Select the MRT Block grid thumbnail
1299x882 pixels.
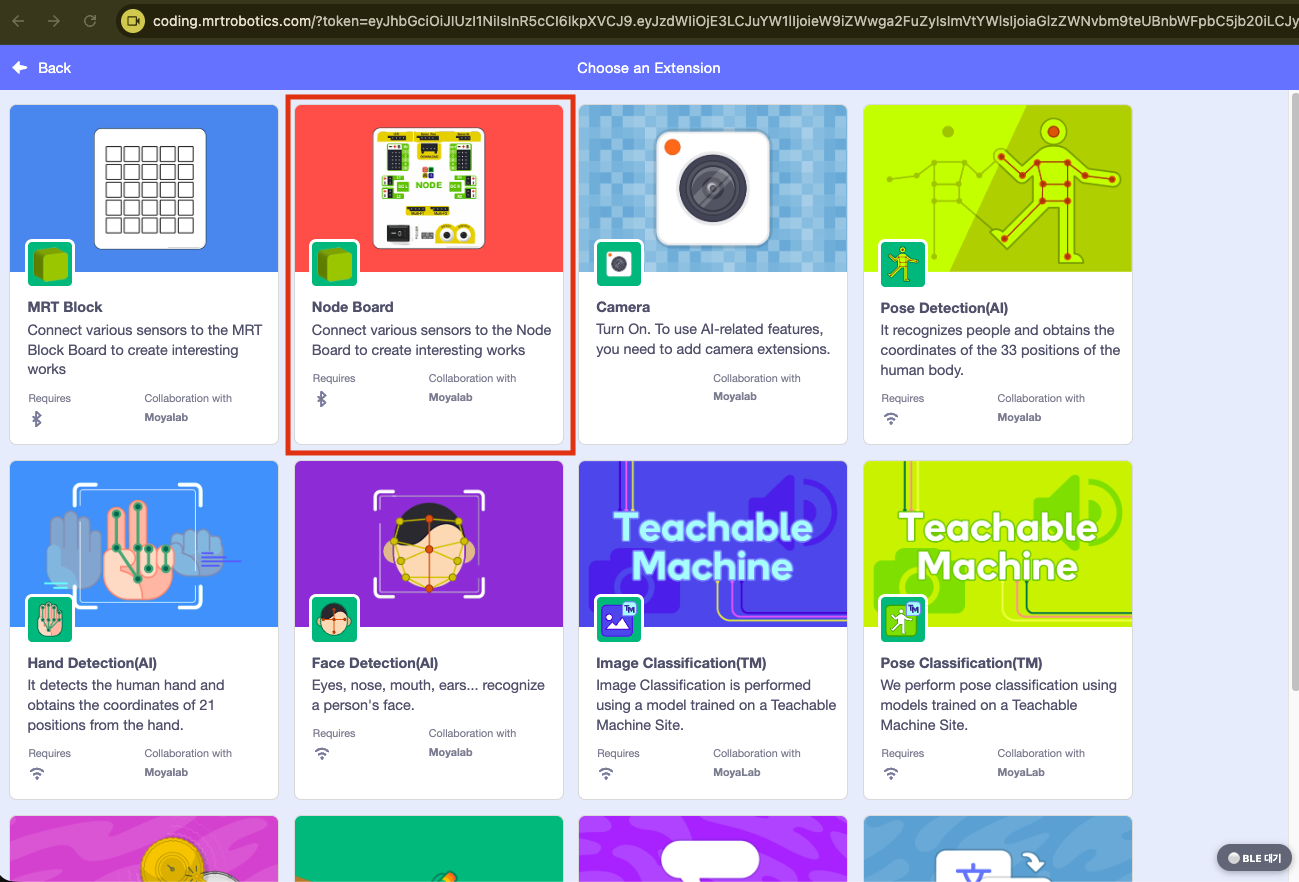(x=150, y=188)
